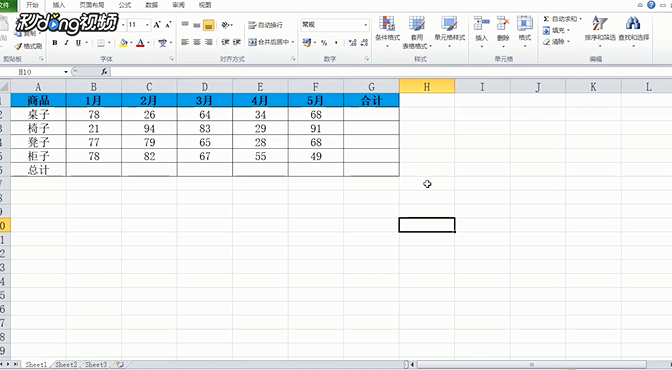Click Clear (清除) in editing group
The height and width of the screenshot is (370, 672).
pyautogui.click(x=555, y=42)
